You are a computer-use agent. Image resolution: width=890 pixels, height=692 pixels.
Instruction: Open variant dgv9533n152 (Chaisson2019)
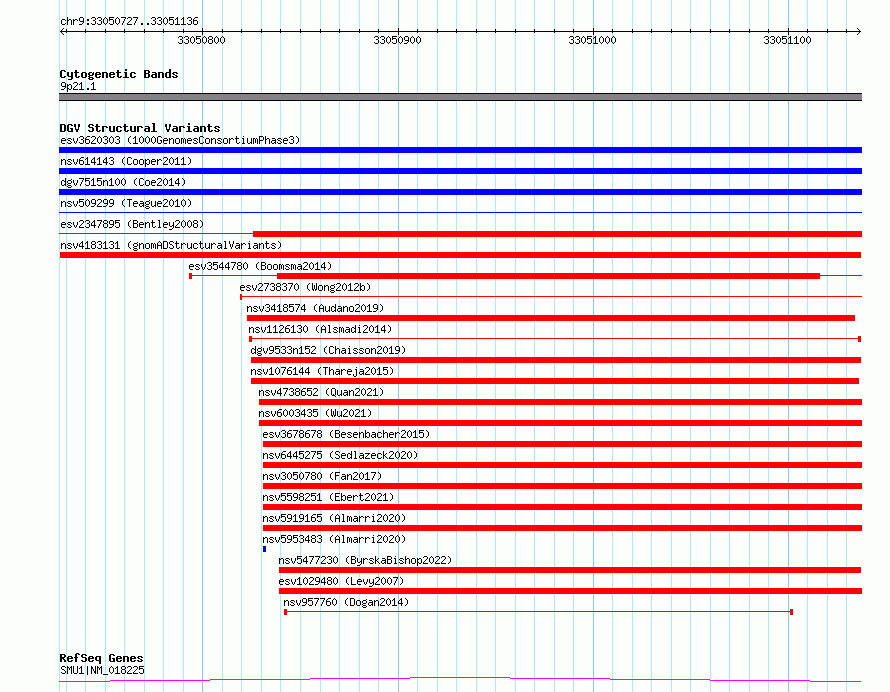328,350
